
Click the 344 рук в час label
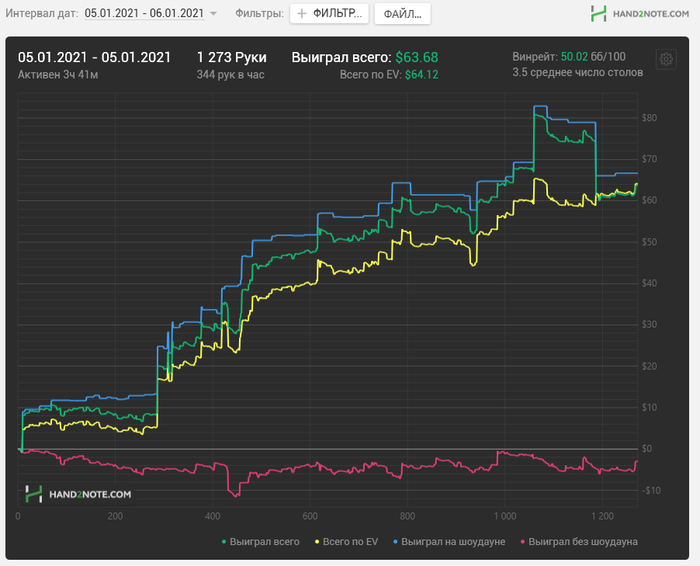(x=230, y=75)
